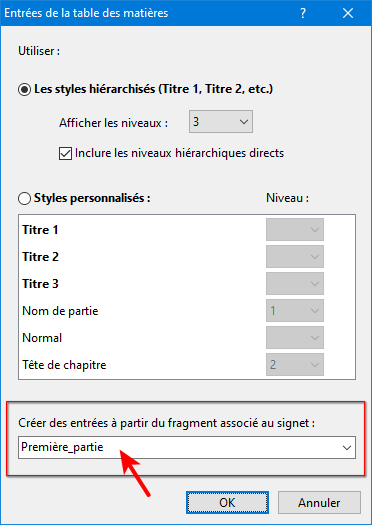Viewport: 372px width, 525px height.
Task: Open level dropdown for Titre 2
Action: tap(295, 256)
